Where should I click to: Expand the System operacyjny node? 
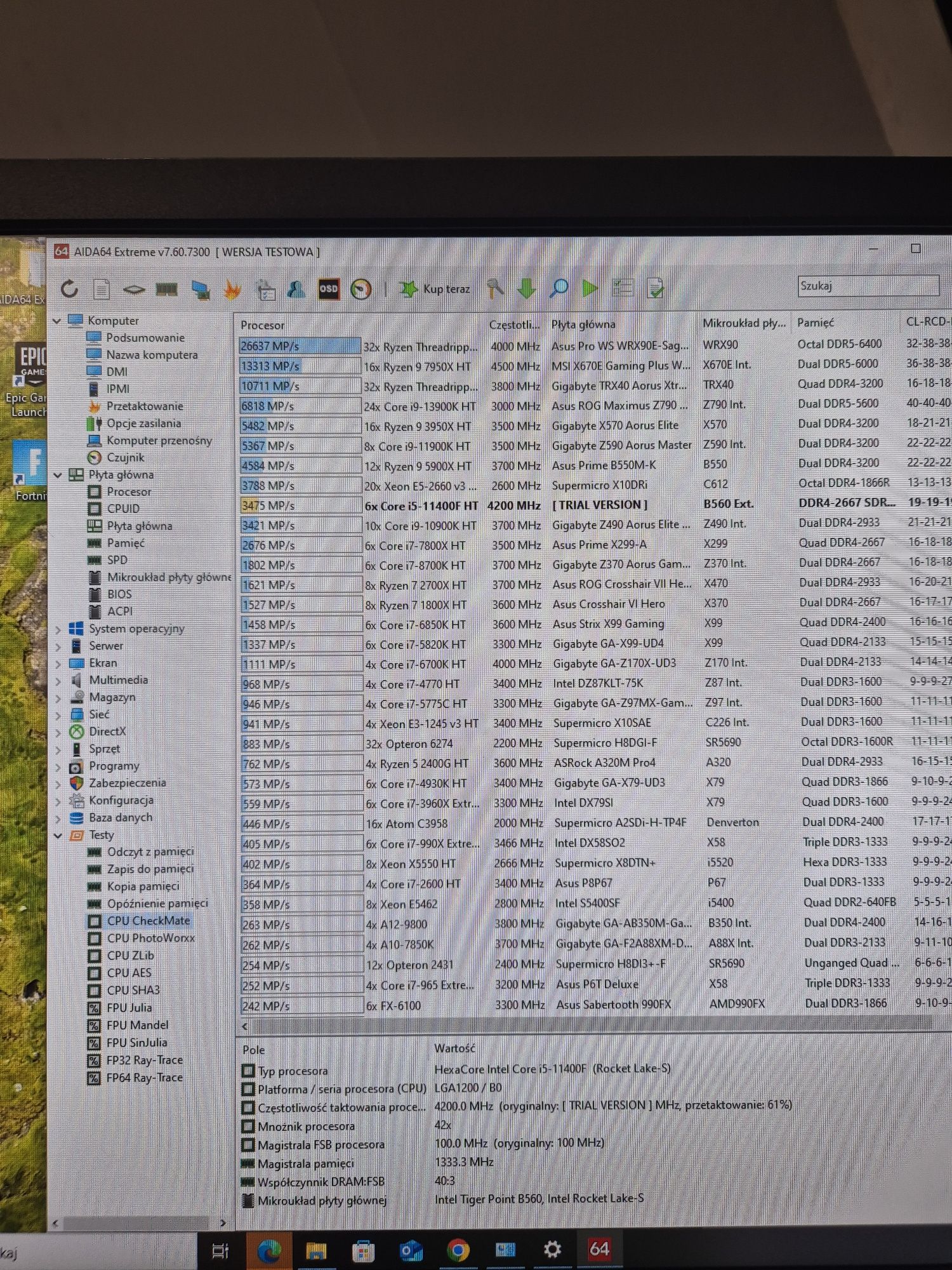point(58,629)
